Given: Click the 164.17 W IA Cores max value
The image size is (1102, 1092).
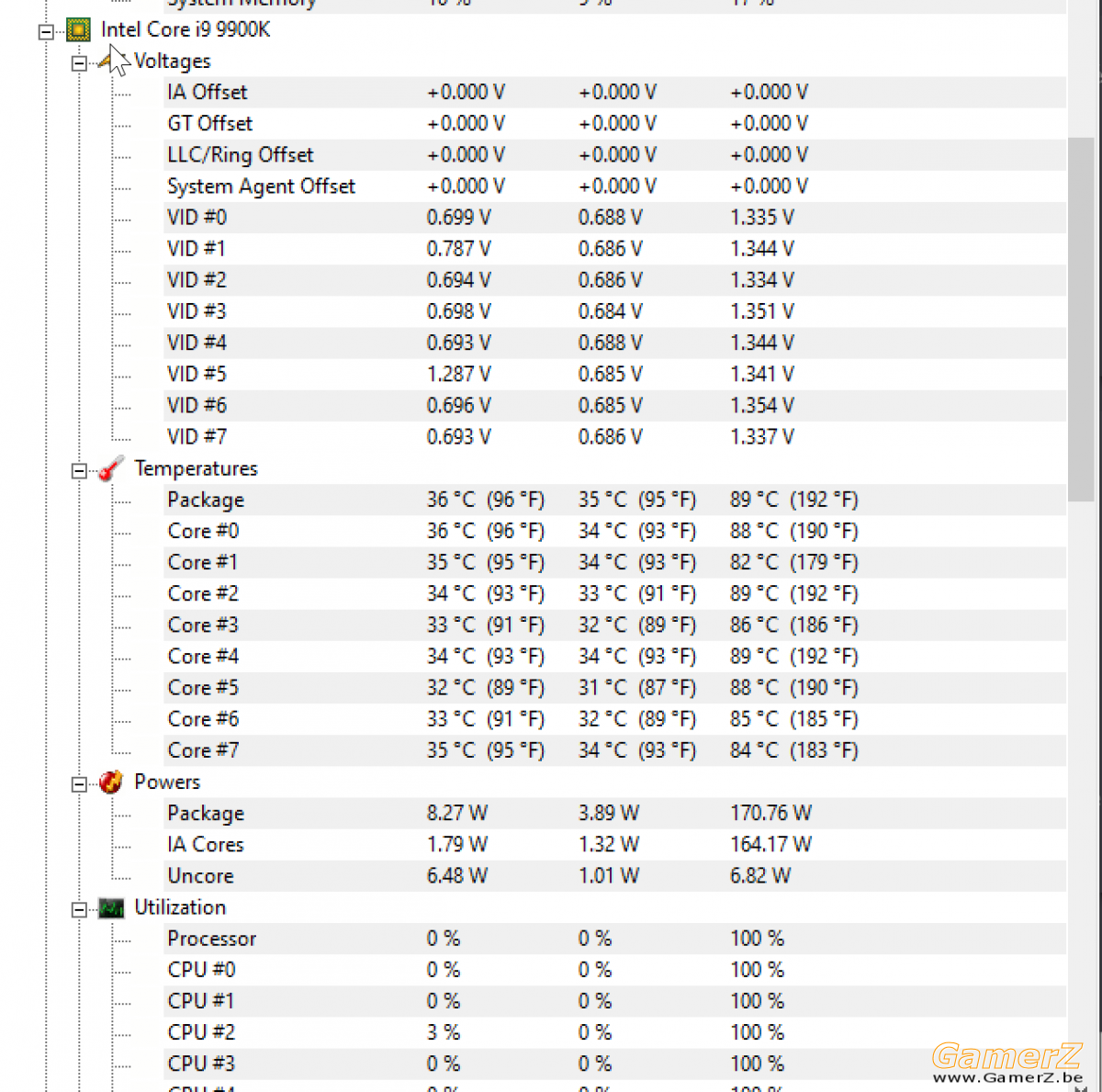Looking at the screenshot, I should pyautogui.click(x=770, y=844).
